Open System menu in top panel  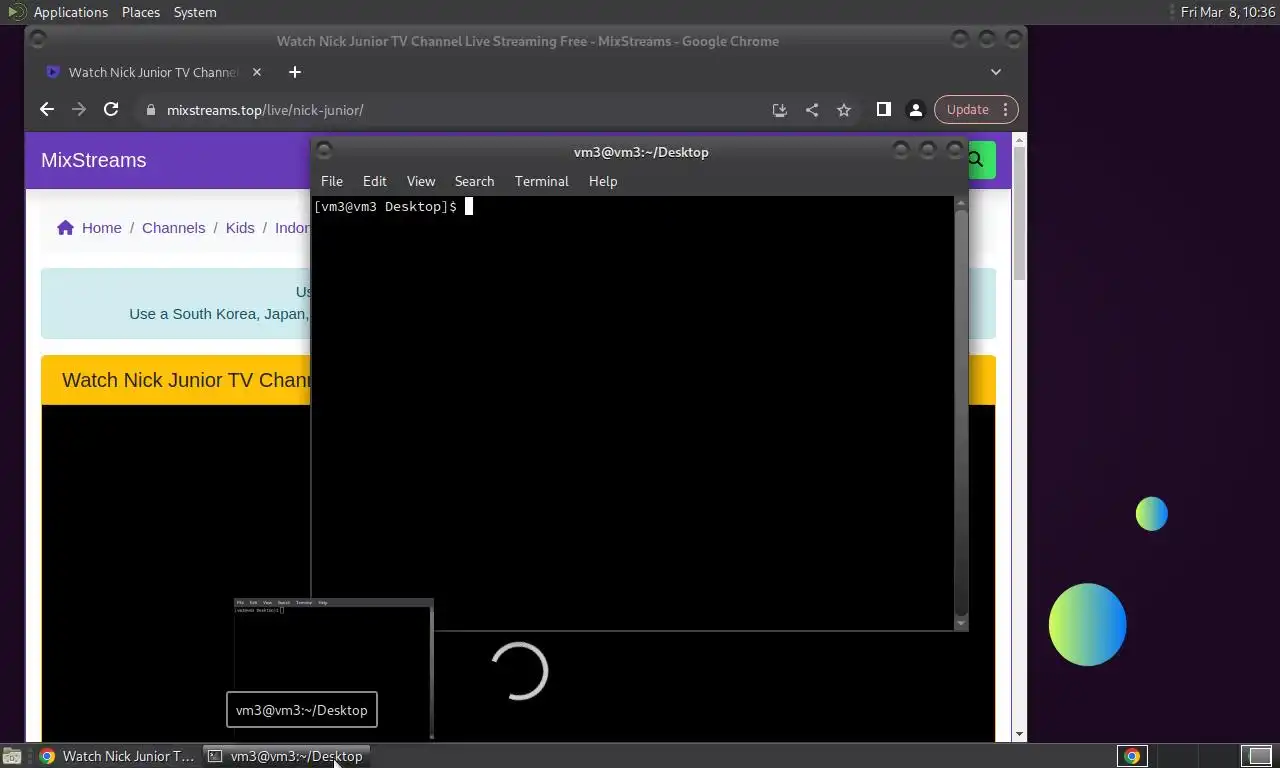195,12
